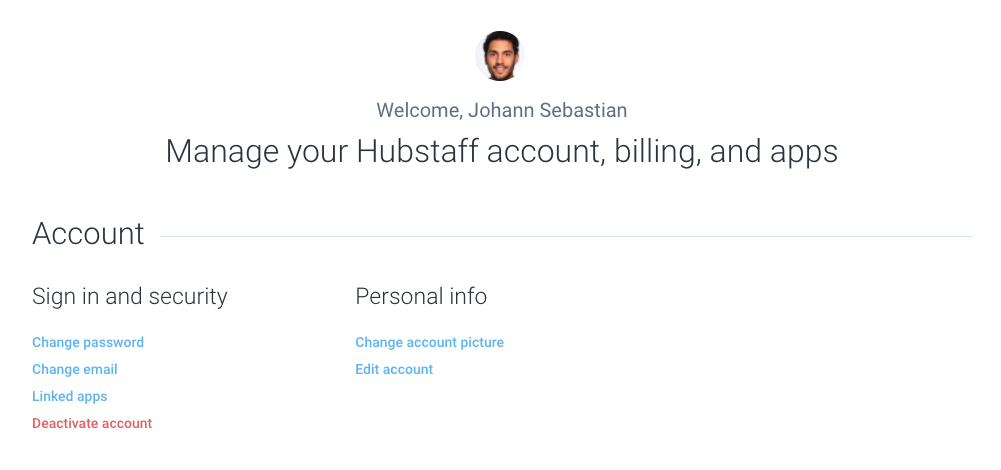This screenshot has height=470, width=1001.
Task: Select the Change email link
Action: pyautogui.click(x=75, y=369)
